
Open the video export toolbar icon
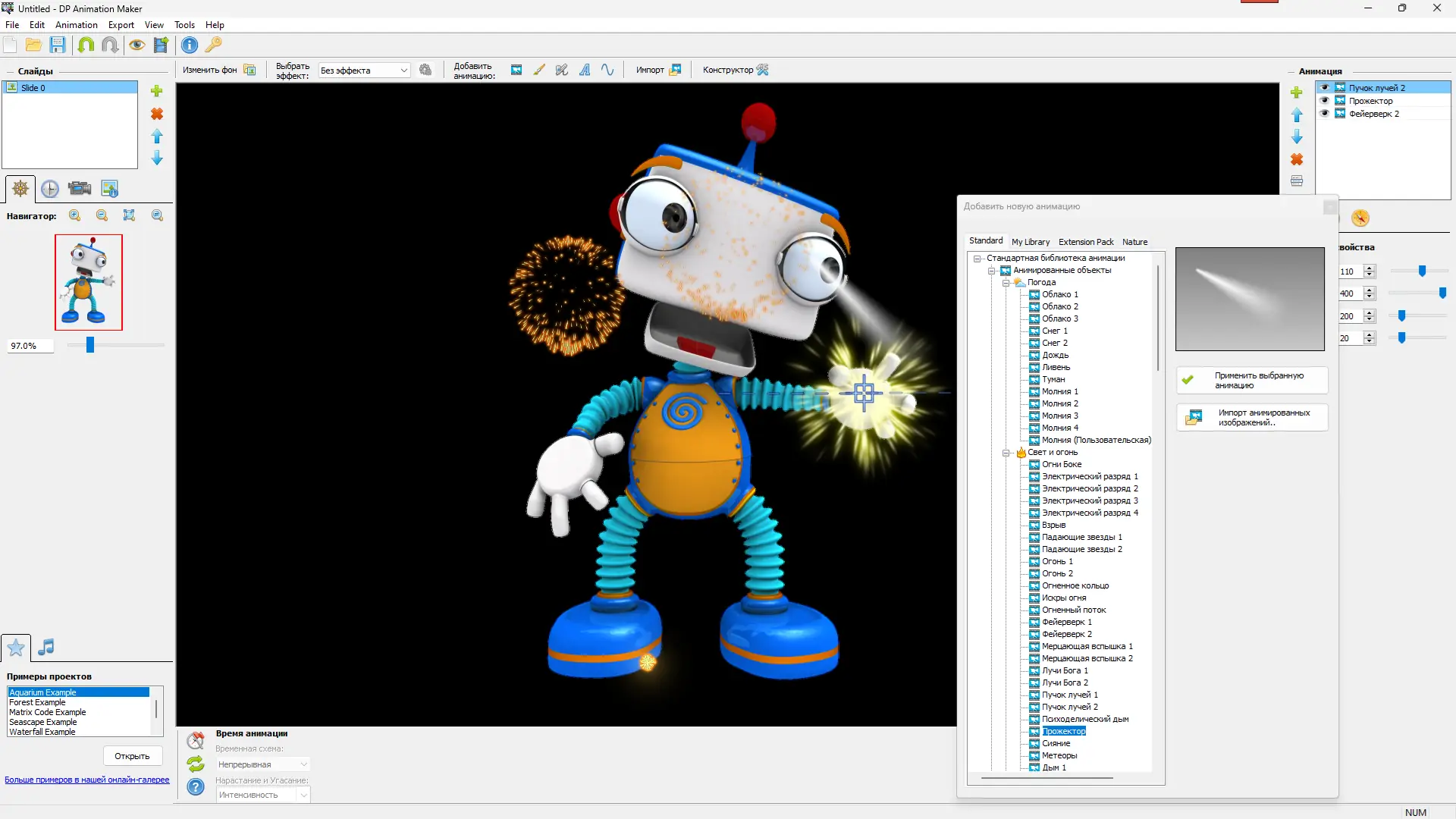point(160,45)
